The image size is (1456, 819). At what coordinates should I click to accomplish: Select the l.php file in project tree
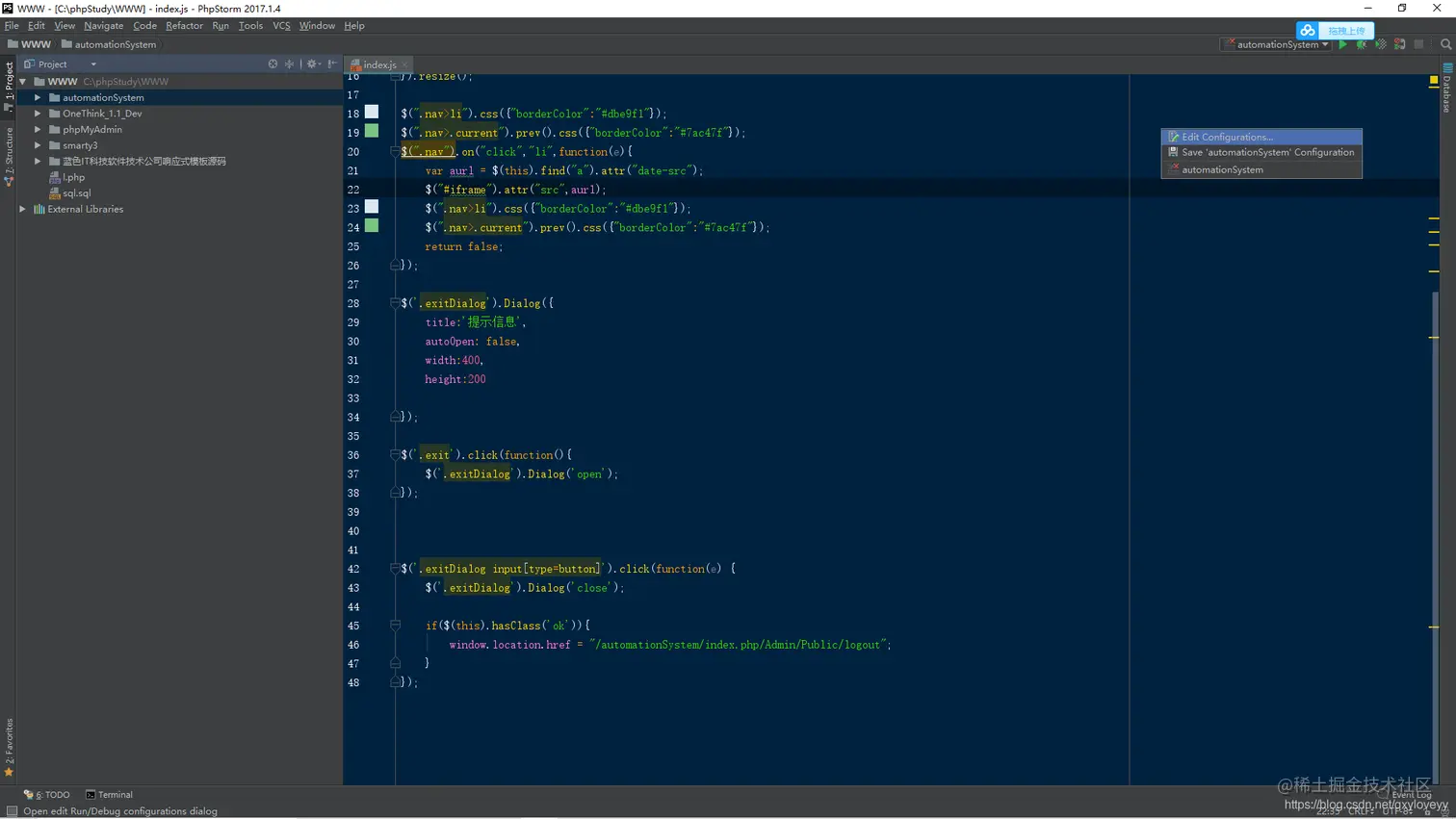tap(74, 177)
